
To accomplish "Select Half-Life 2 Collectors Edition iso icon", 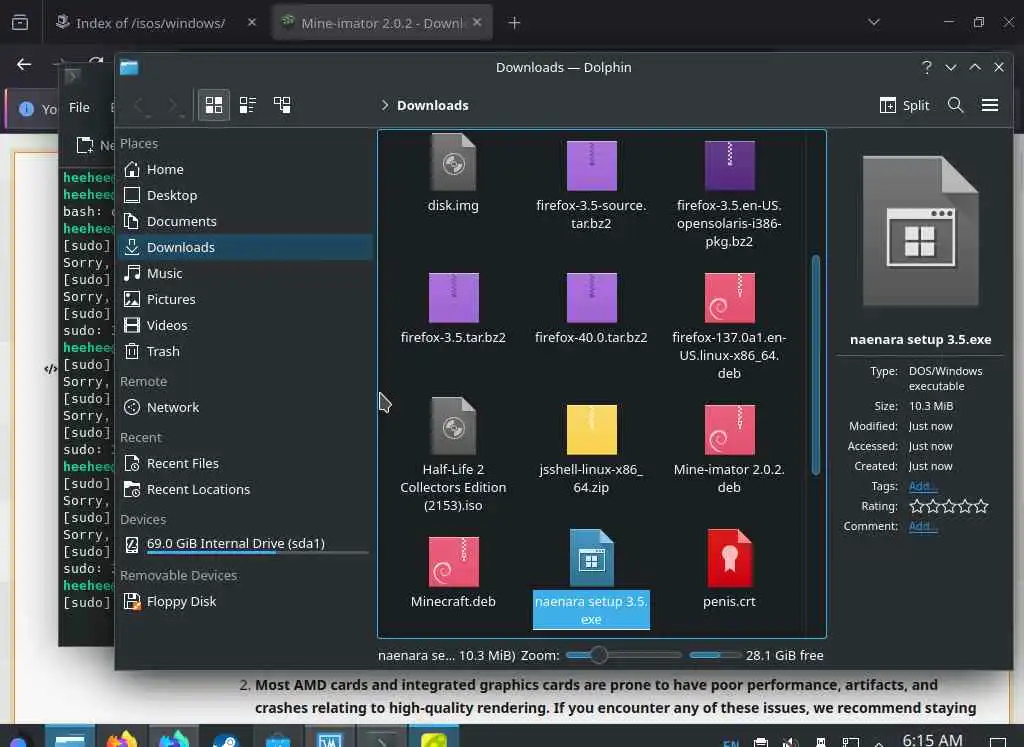I will (453, 426).
